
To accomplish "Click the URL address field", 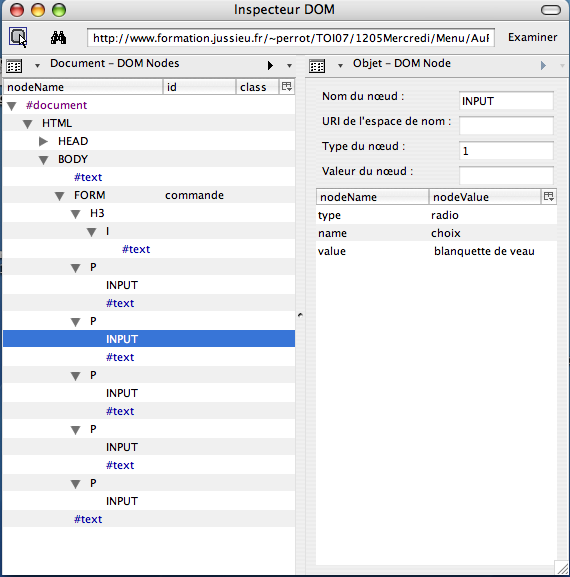I will 291,38.
